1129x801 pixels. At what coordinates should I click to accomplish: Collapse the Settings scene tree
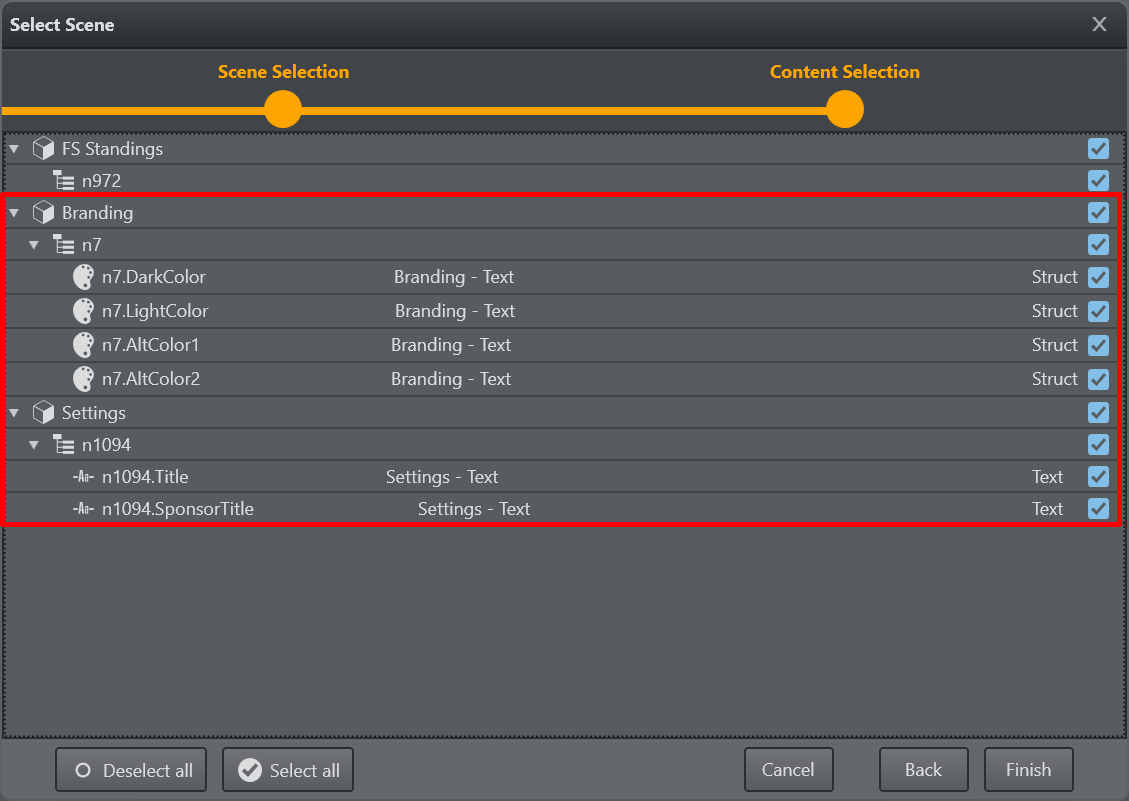click(x=14, y=413)
